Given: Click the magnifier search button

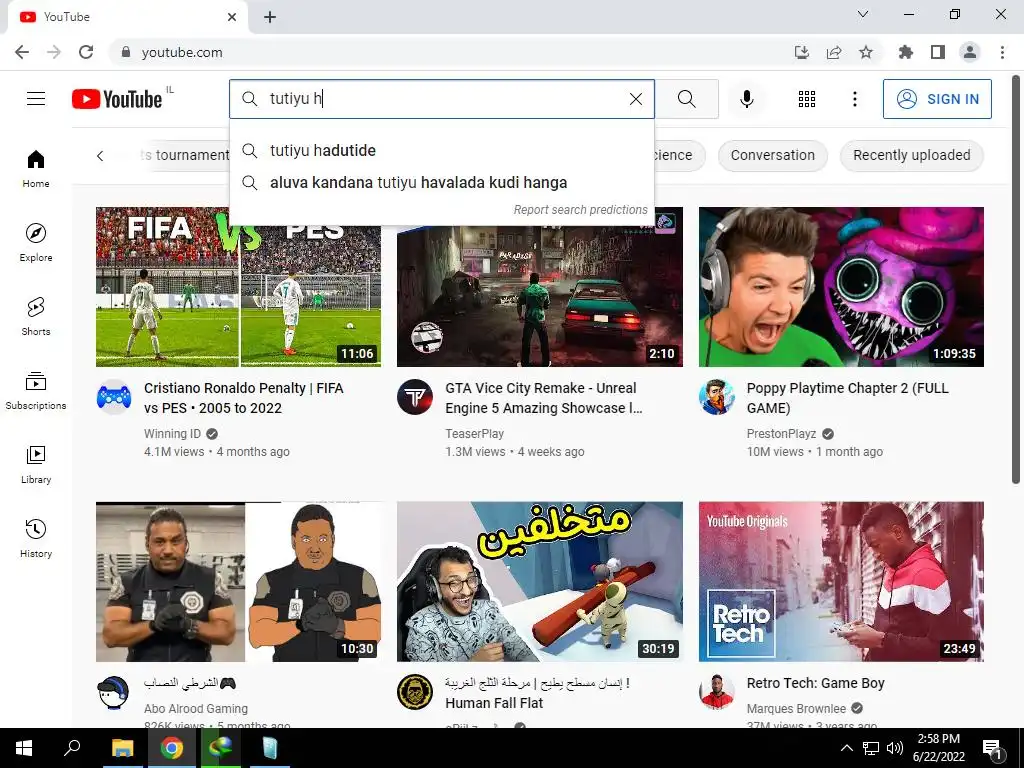Looking at the screenshot, I should pyautogui.click(x=686, y=99).
